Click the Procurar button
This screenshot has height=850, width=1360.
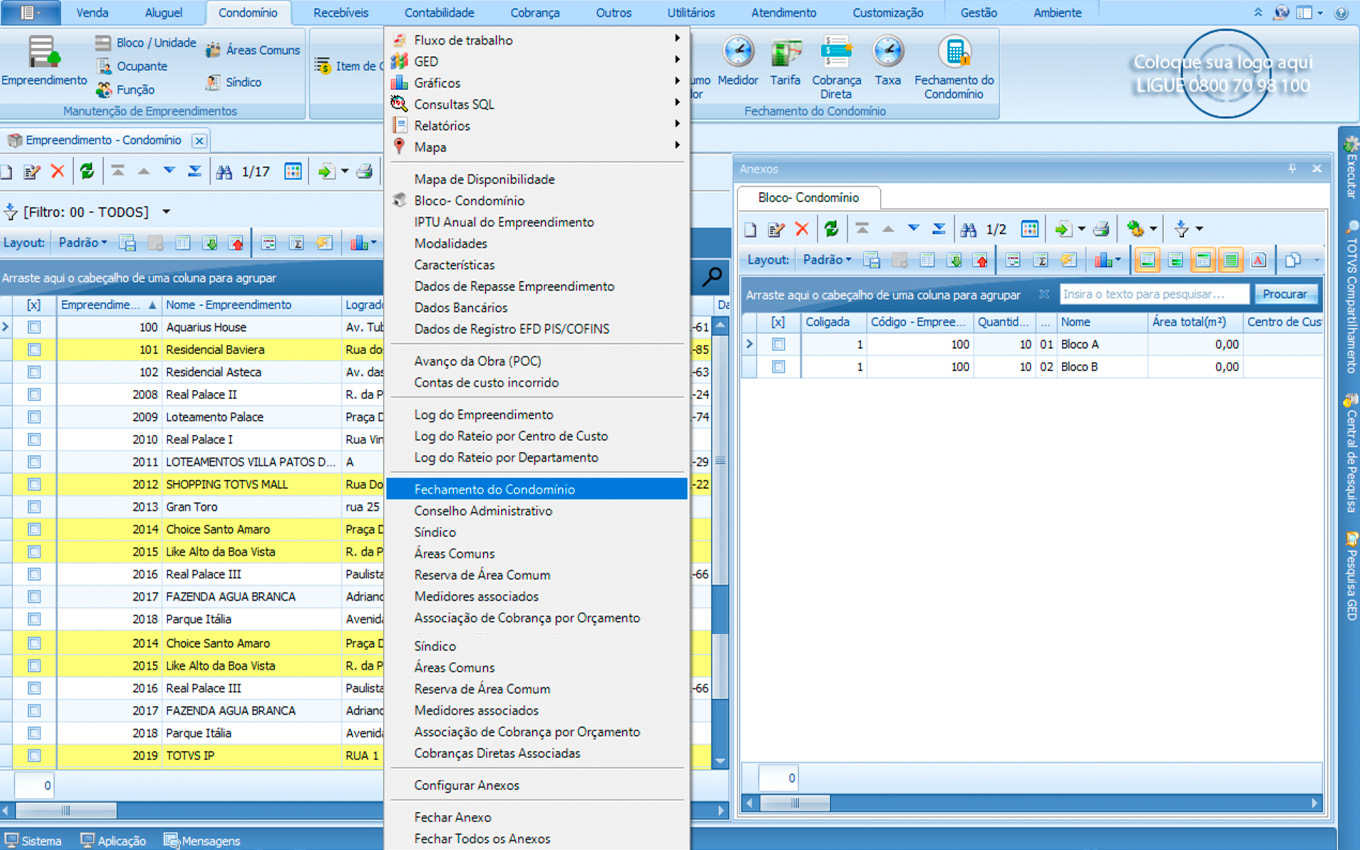pos(1284,294)
